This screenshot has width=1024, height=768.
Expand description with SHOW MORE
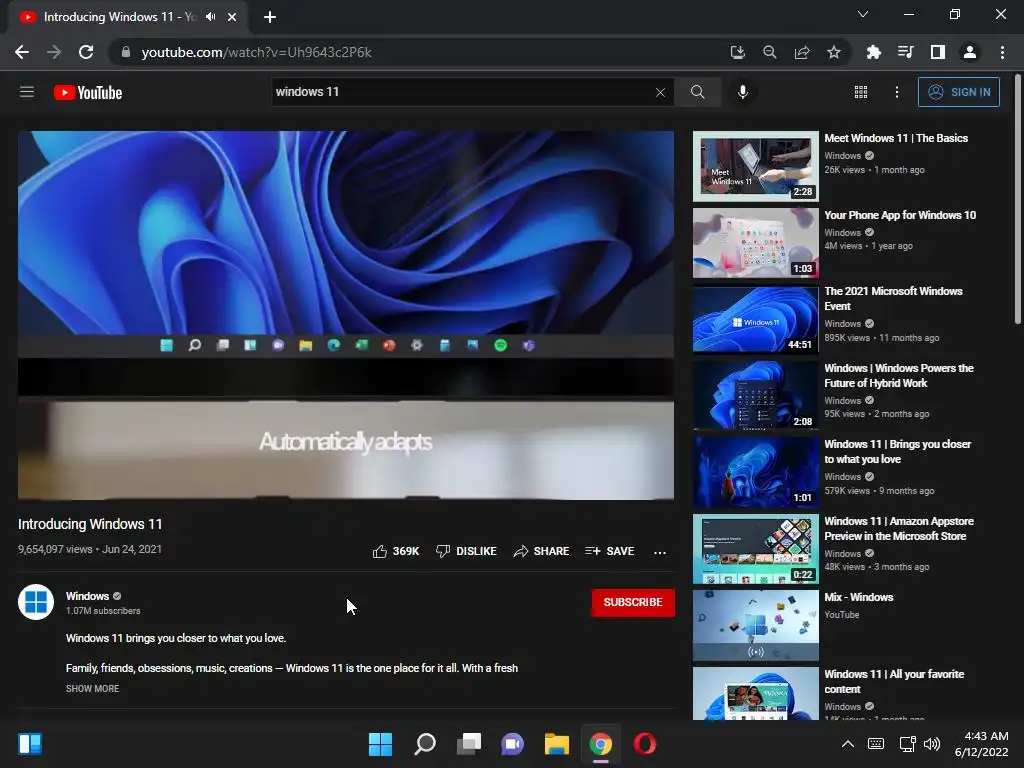(x=92, y=688)
